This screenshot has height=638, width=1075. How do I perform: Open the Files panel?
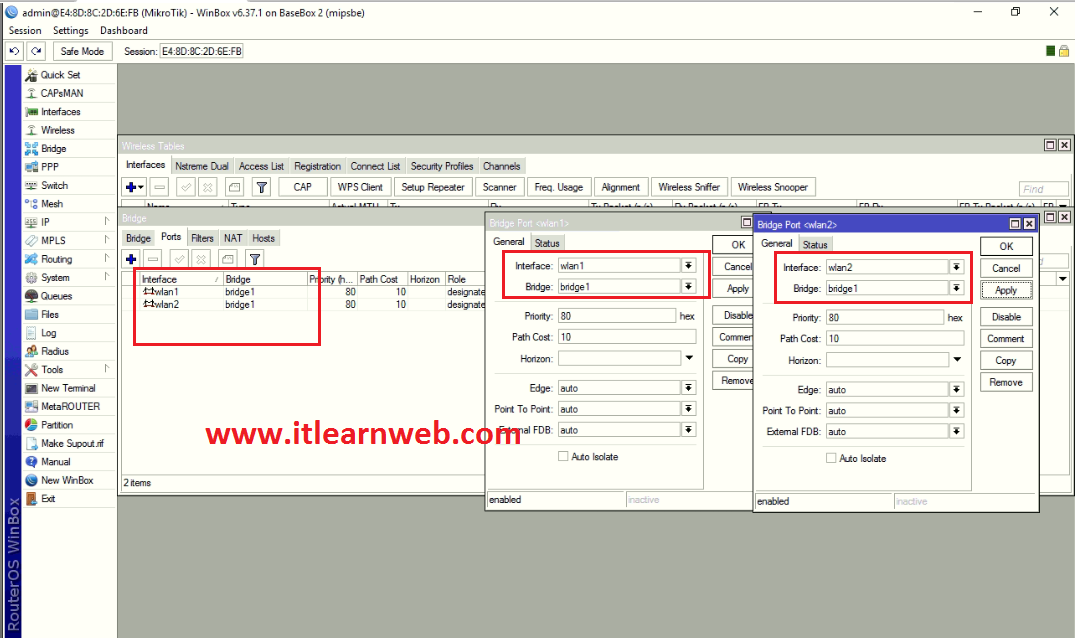[x=50, y=314]
